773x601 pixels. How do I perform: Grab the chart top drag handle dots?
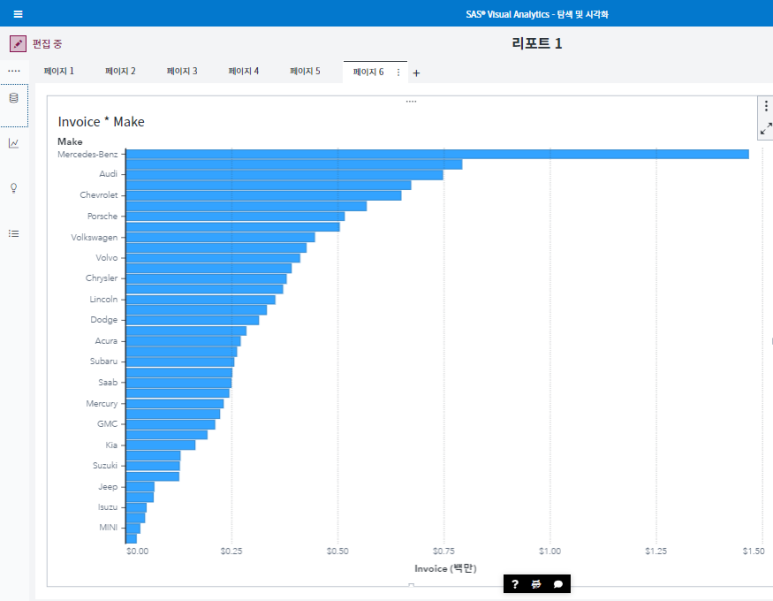pyautogui.click(x=411, y=102)
